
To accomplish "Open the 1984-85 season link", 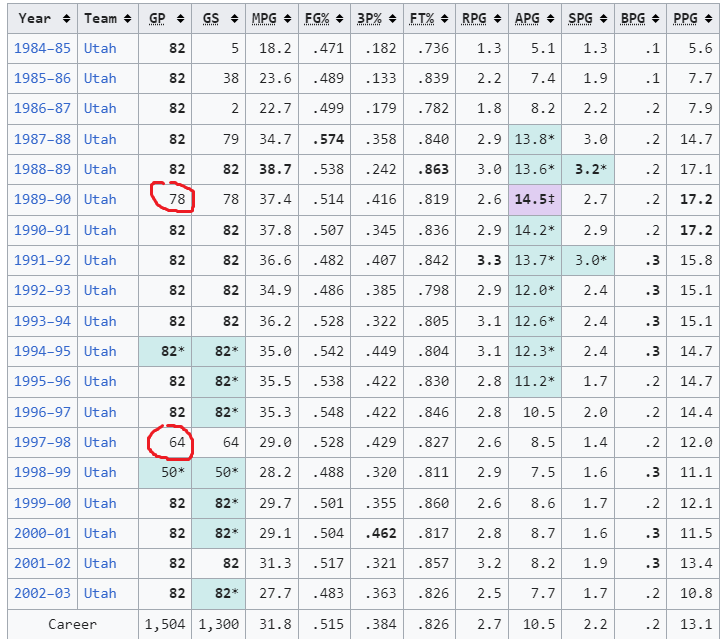I will coord(42,48).
